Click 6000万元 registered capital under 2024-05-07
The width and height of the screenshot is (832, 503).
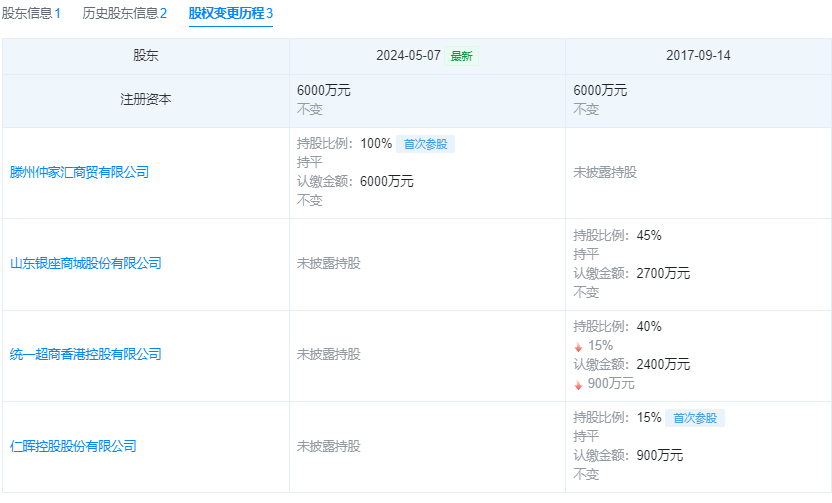pyautogui.click(x=324, y=90)
